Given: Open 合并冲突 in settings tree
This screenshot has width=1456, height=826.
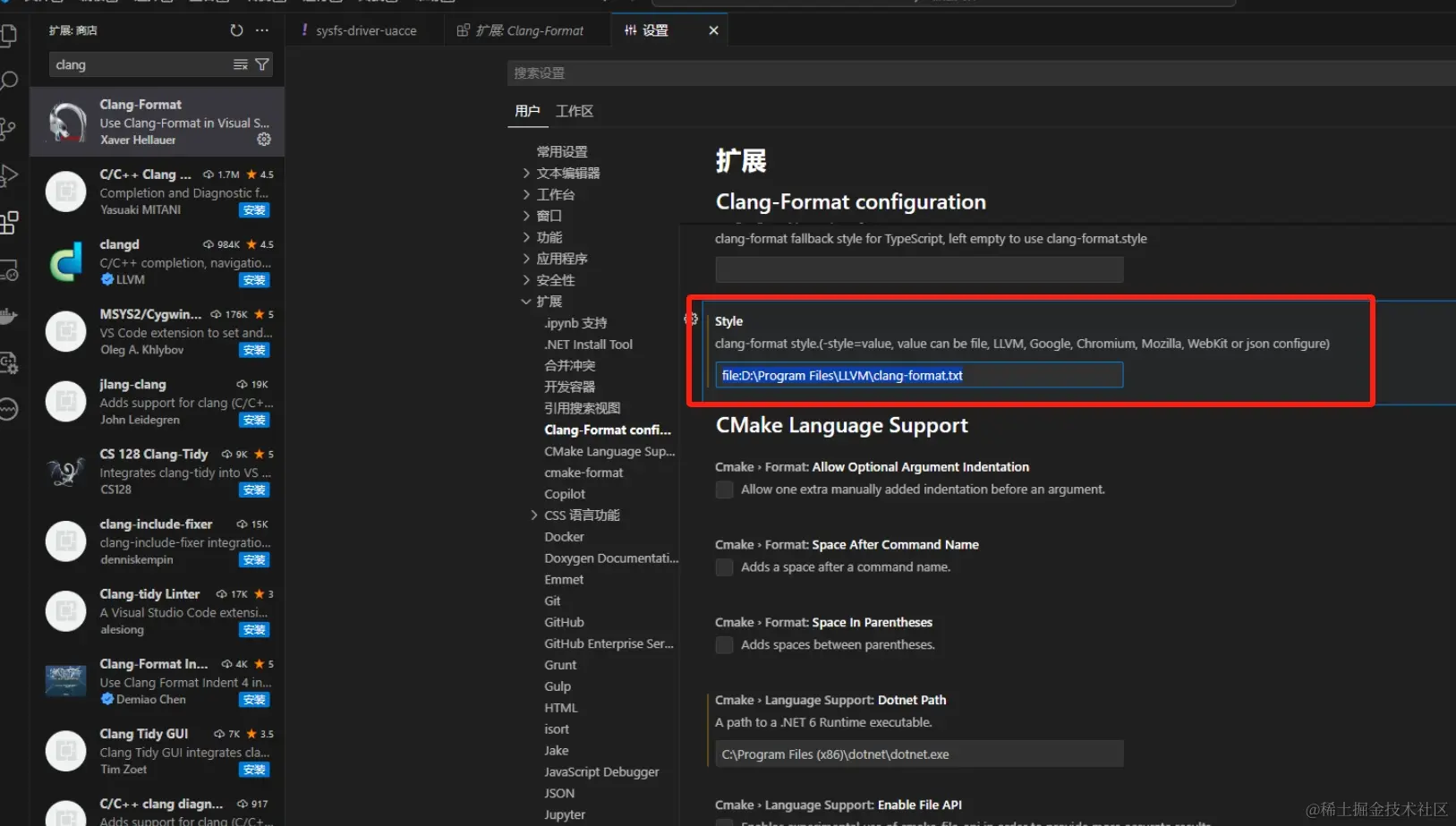Looking at the screenshot, I should coord(570,365).
